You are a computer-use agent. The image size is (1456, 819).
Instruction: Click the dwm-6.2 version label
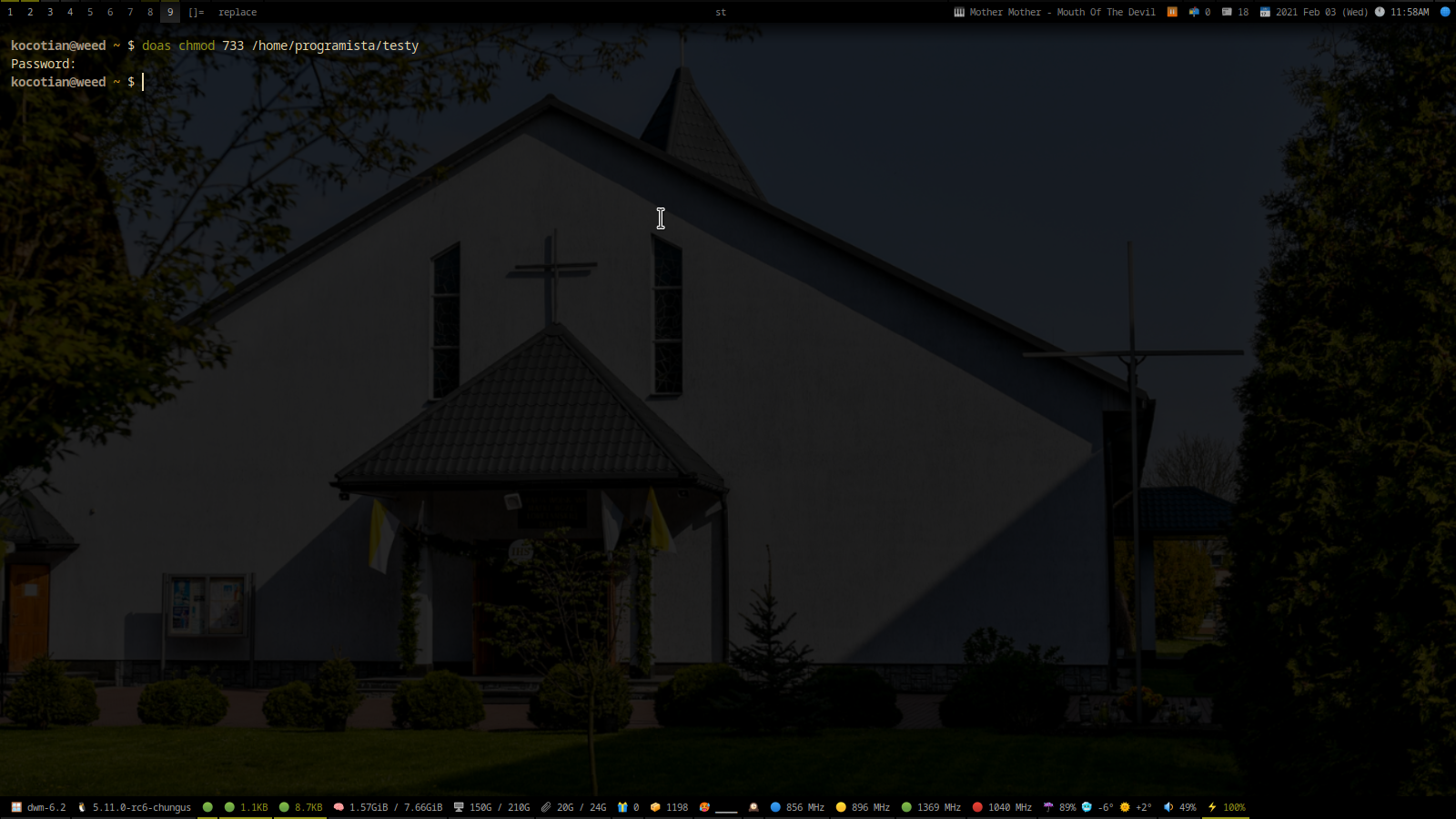pos(45,807)
